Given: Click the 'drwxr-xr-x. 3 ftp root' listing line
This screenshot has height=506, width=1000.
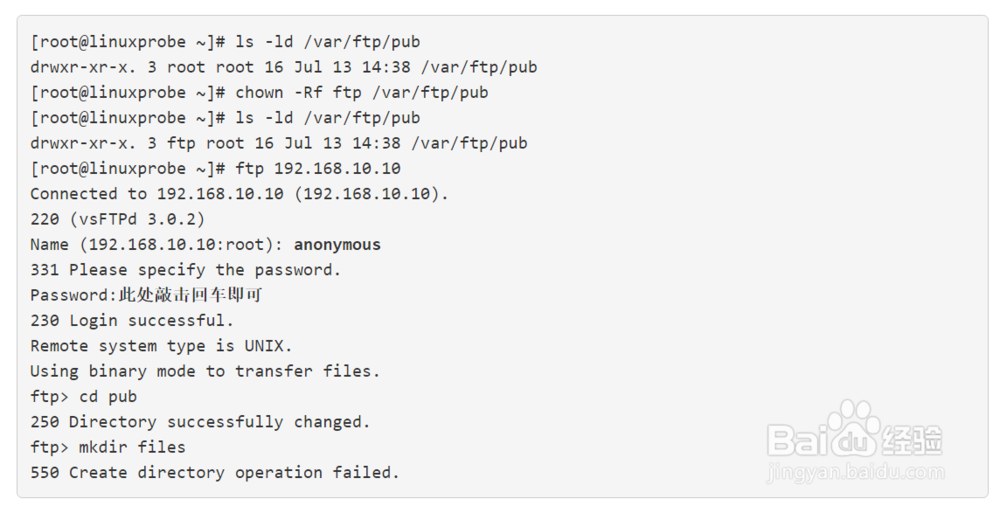Looking at the screenshot, I should (278, 143).
